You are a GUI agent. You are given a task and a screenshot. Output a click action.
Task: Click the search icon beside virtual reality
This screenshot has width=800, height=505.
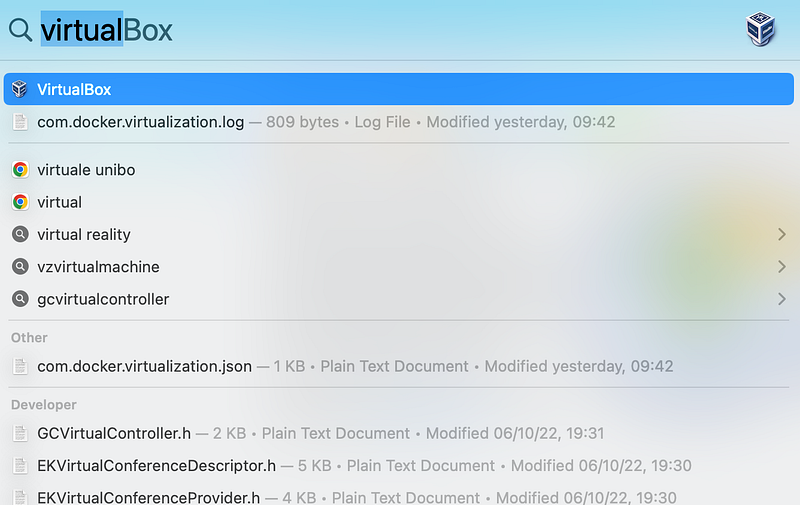[20, 234]
